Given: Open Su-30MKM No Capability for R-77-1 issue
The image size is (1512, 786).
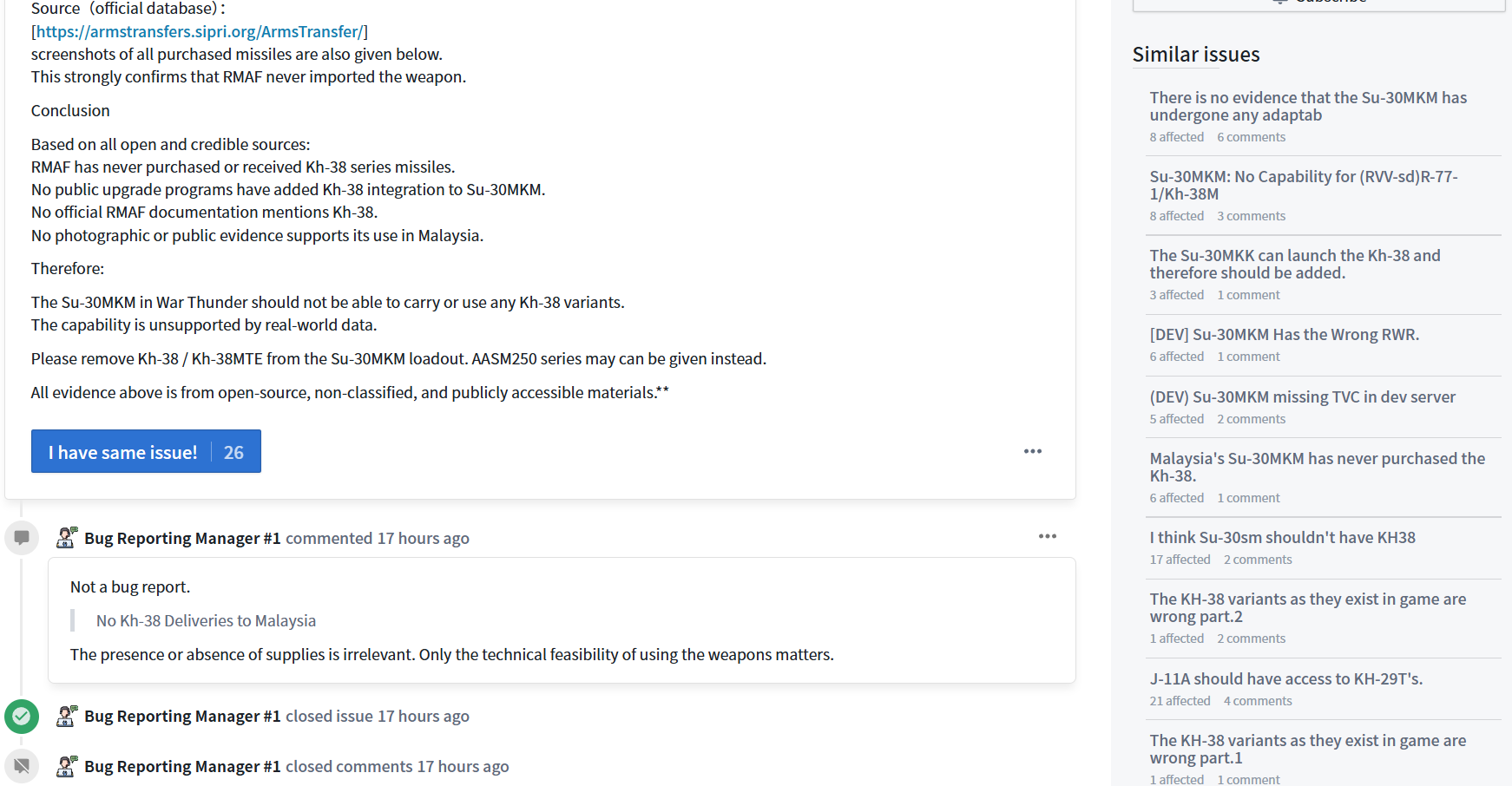Looking at the screenshot, I should [x=1303, y=186].
